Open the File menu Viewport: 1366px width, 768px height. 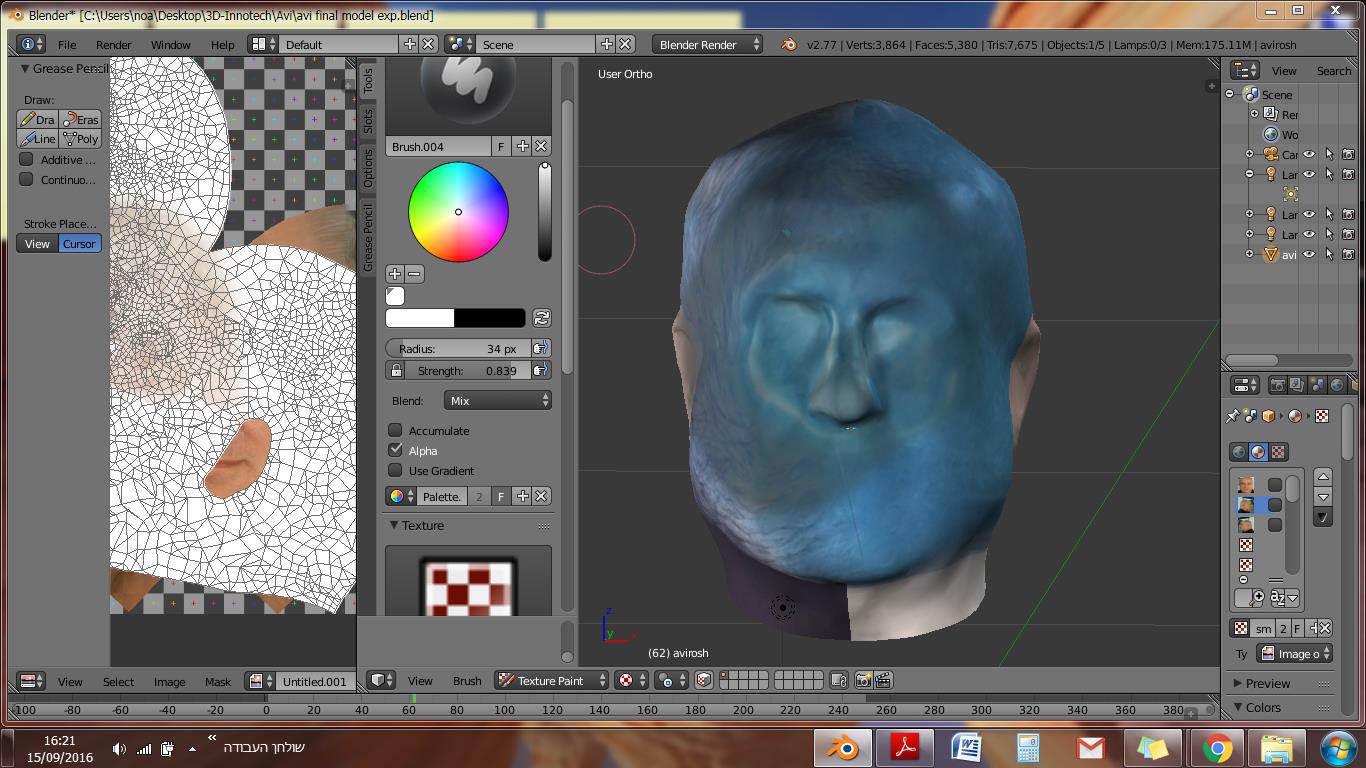(67, 45)
